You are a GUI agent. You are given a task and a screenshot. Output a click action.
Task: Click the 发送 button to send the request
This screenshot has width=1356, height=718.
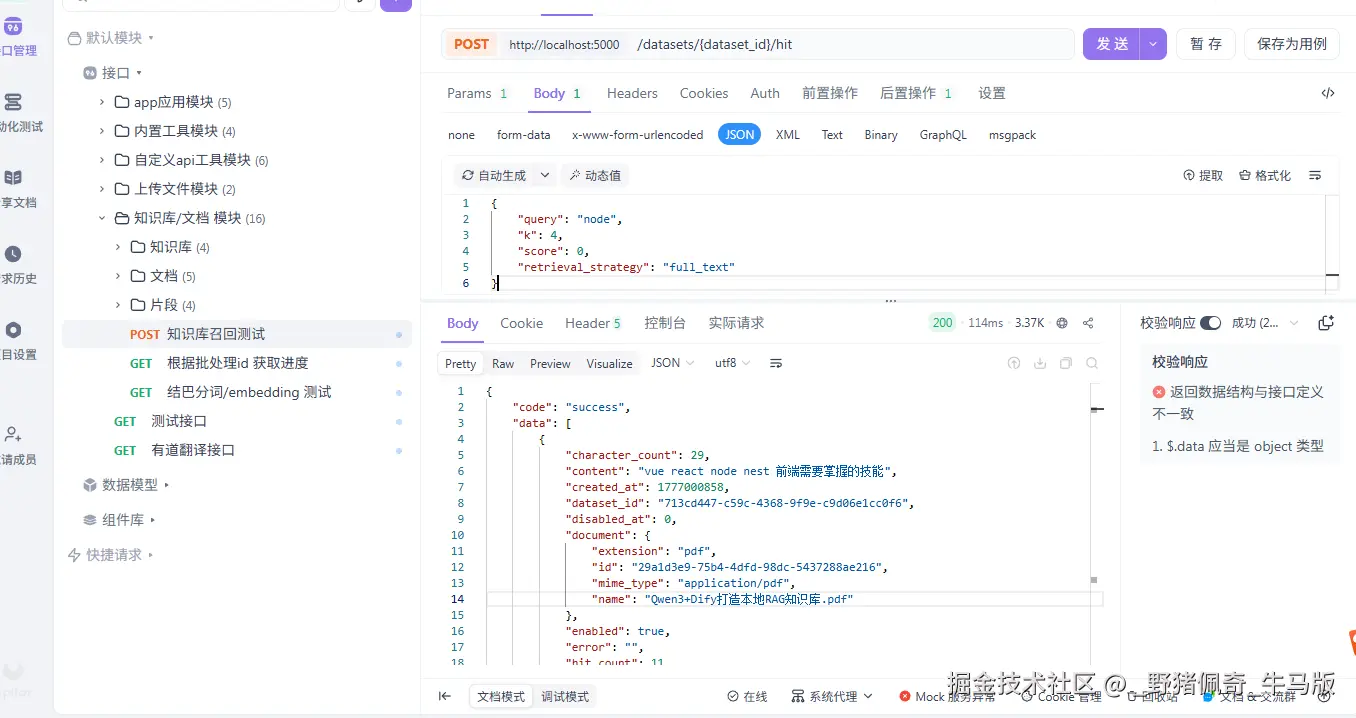(x=1113, y=44)
